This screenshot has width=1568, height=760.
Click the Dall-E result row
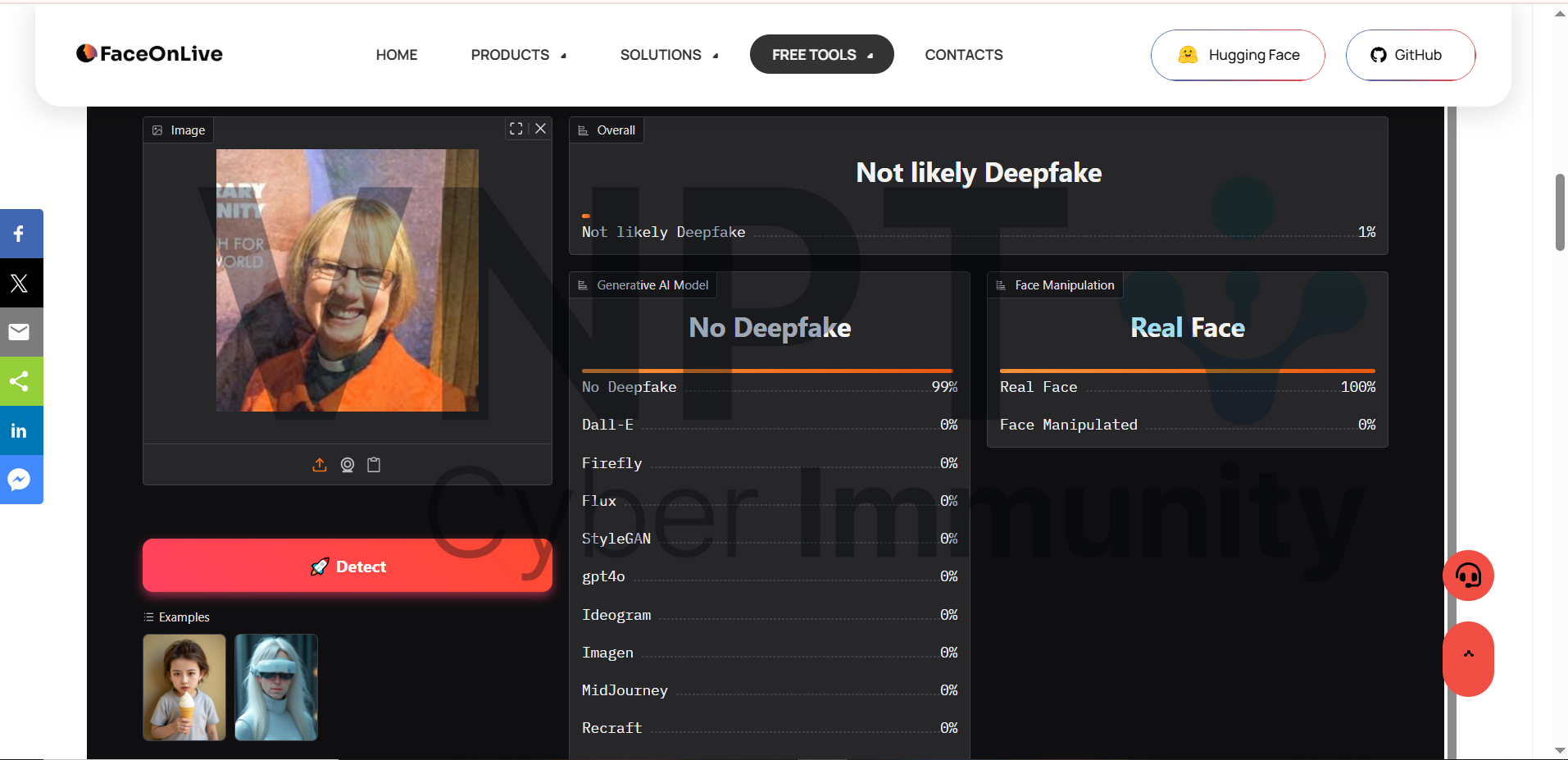pyautogui.click(x=770, y=425)
